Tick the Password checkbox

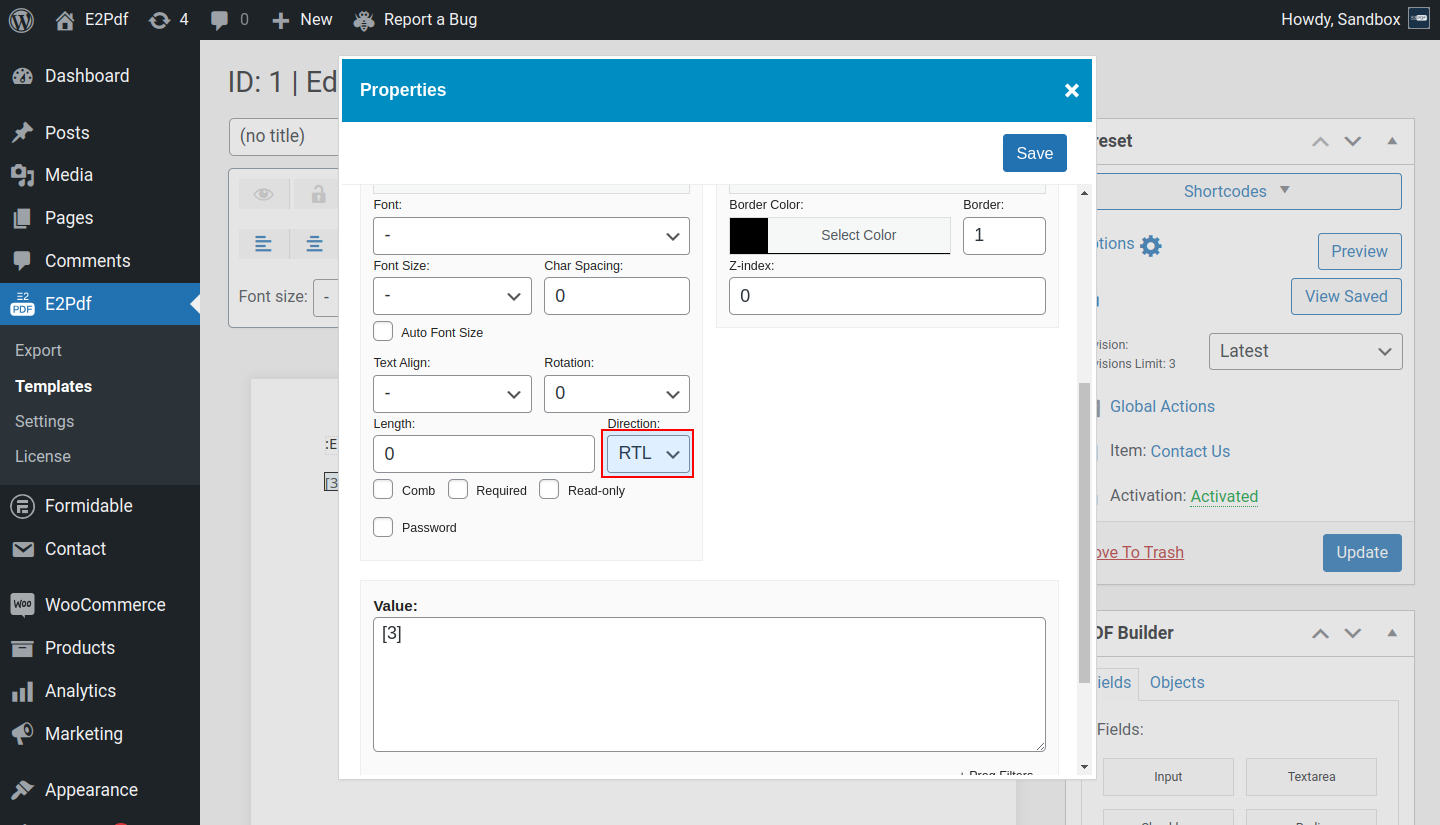[383, 527]
